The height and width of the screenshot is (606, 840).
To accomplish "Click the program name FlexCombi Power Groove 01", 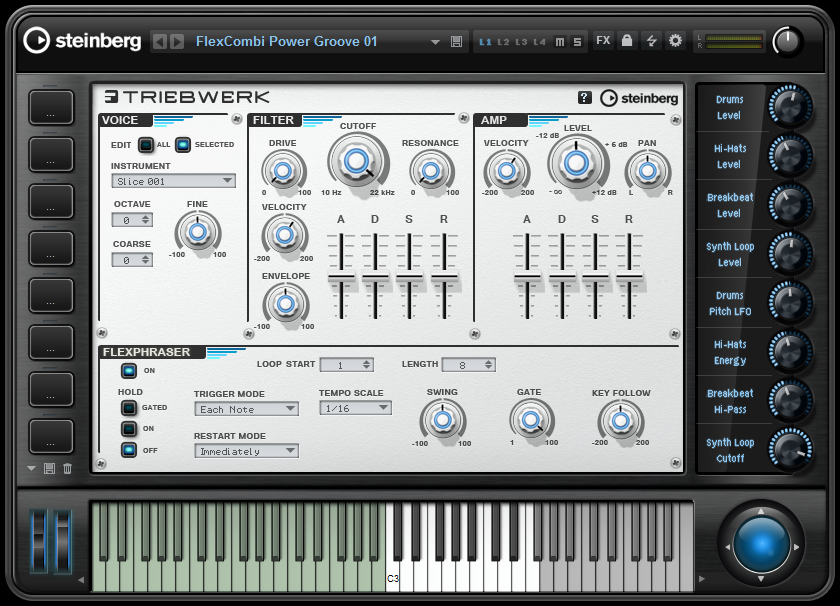I will [287, 41].
